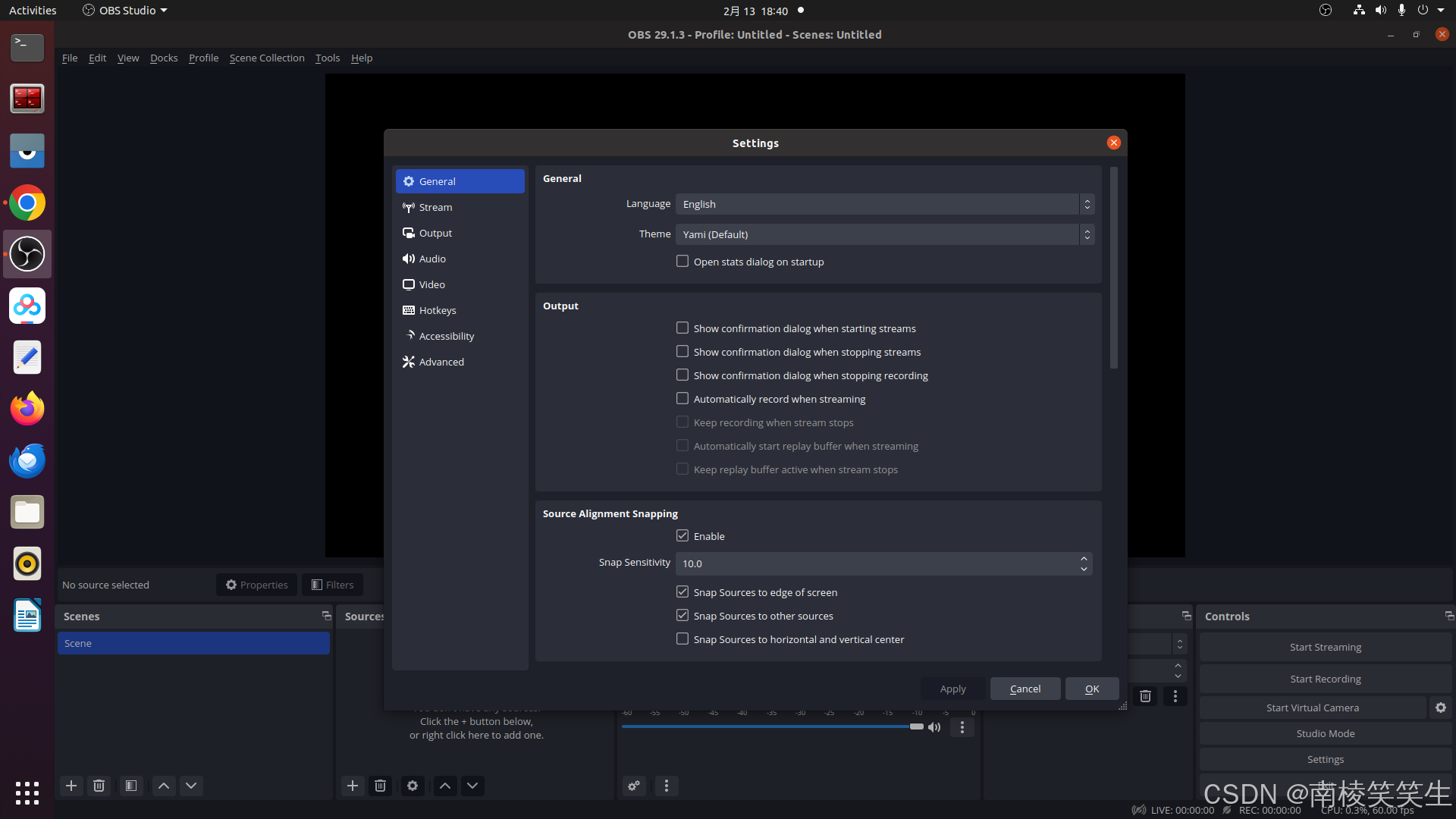
Task: Open virtual camera settings gear icon
Action: (1440, 708)
